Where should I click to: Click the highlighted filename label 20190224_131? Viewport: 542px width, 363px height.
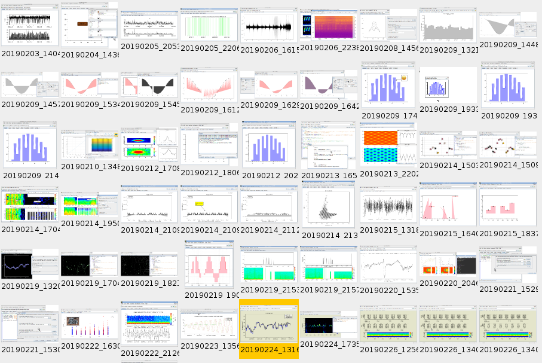(269, 350)
